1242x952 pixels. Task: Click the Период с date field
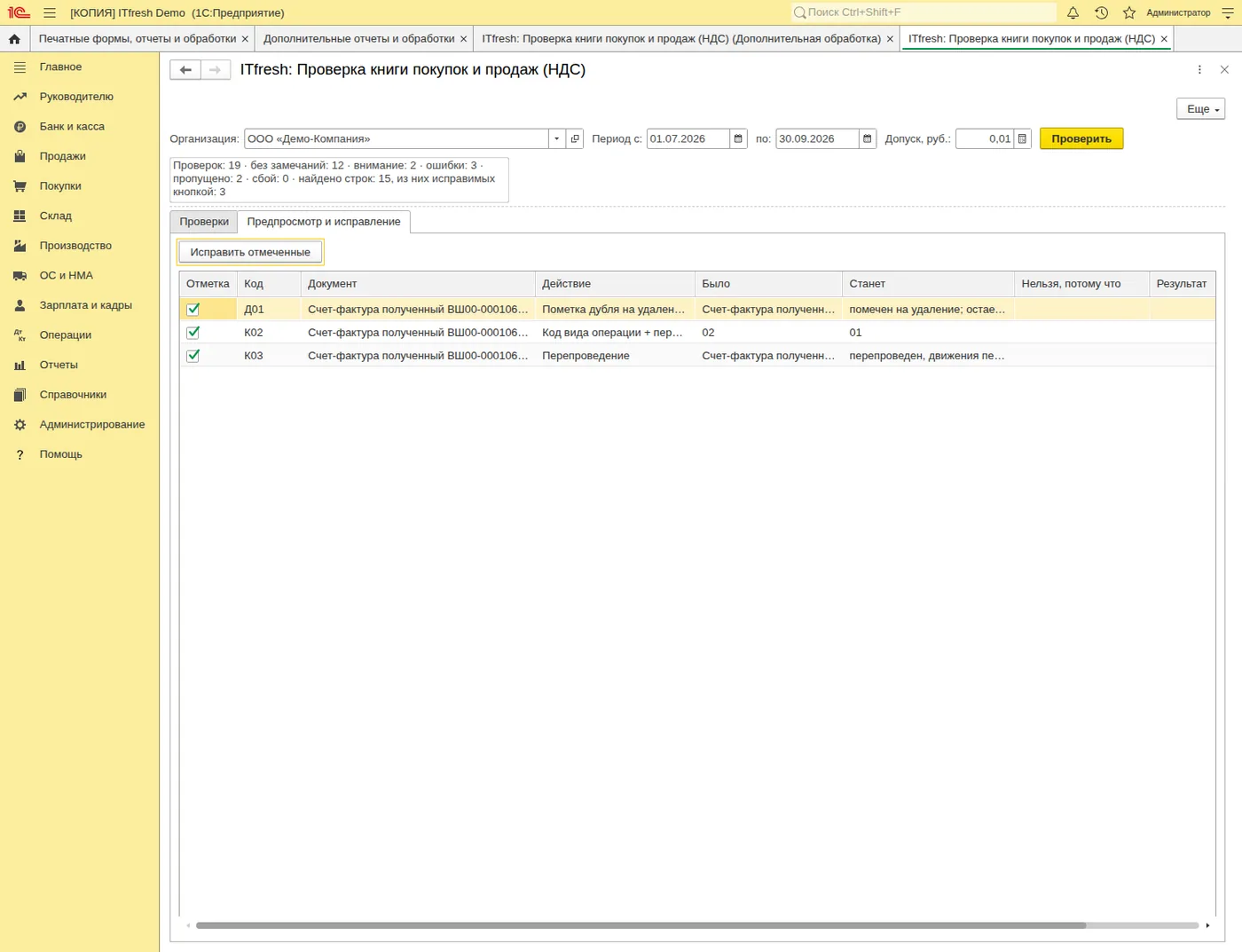pos(688,138)
